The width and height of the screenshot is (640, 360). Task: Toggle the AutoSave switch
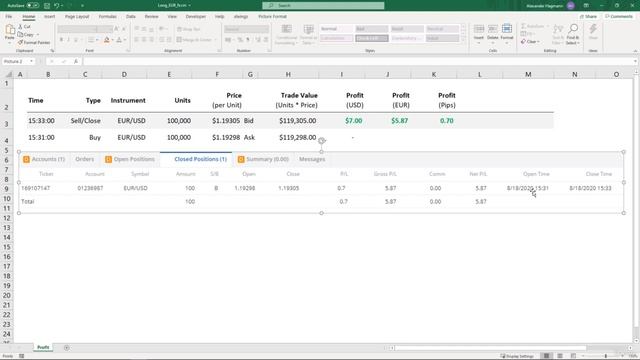tap(33, 6)
